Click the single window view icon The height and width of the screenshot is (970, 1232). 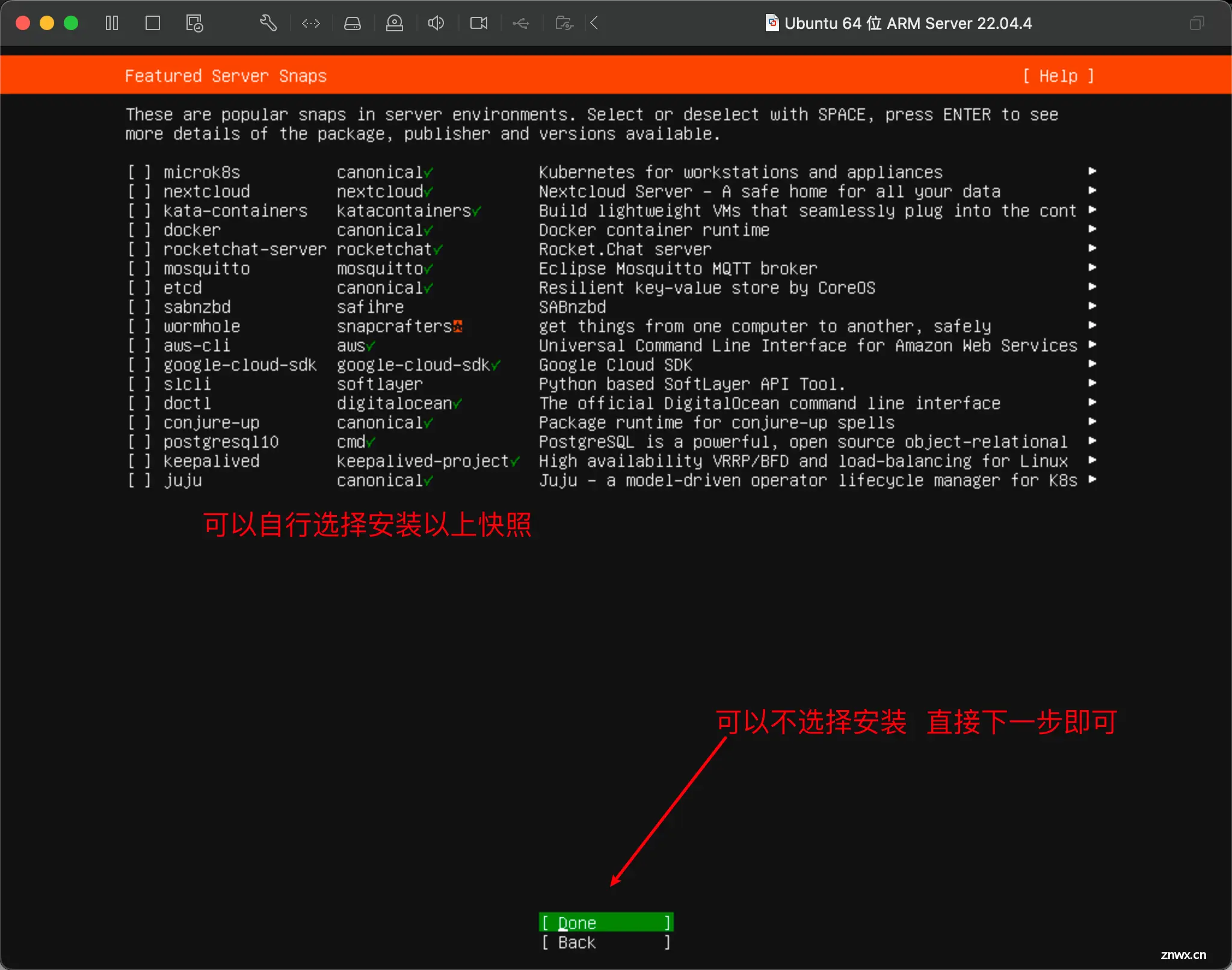point(153,23)
